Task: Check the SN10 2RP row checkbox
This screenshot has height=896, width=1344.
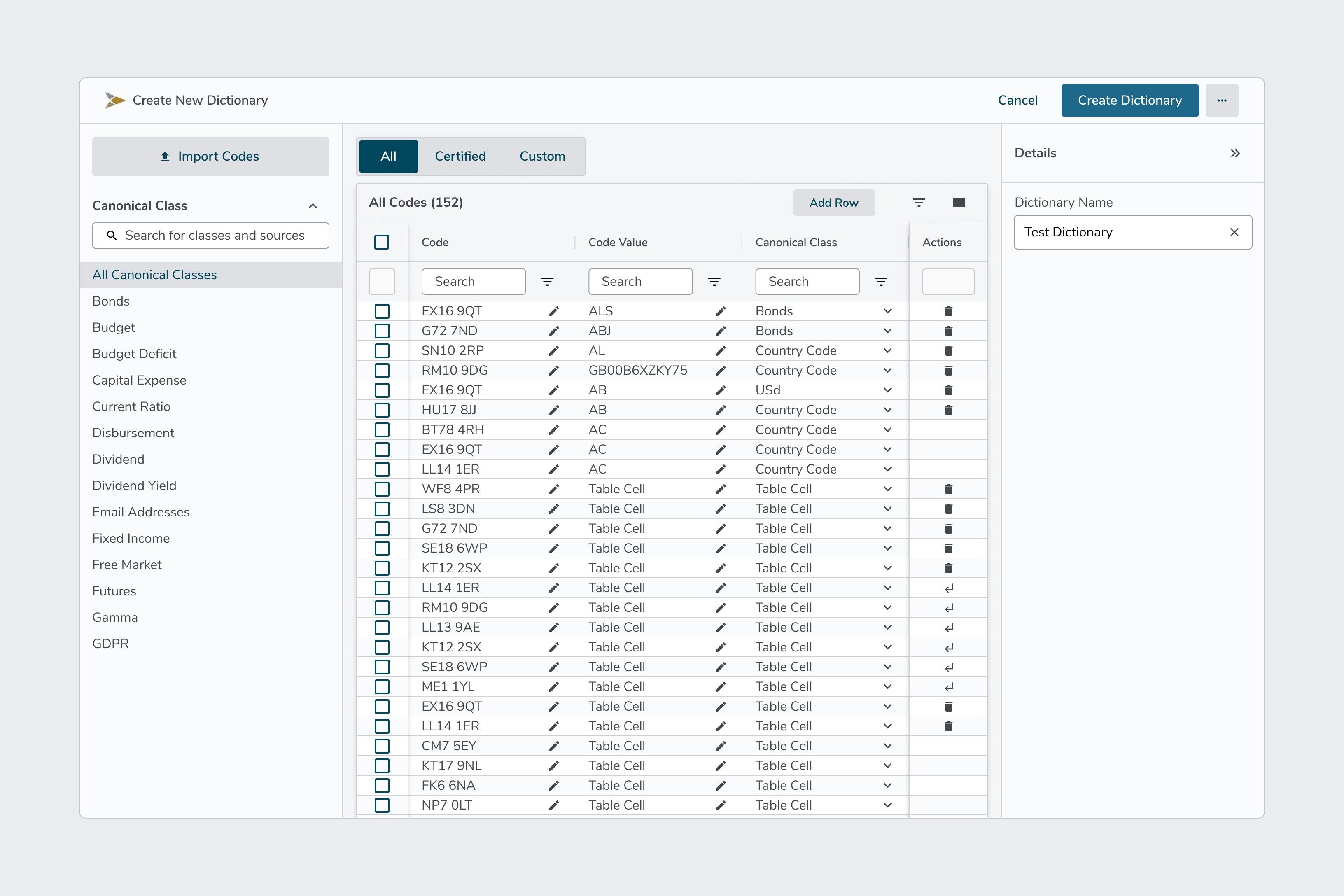Action: click(x=382, y=351)
